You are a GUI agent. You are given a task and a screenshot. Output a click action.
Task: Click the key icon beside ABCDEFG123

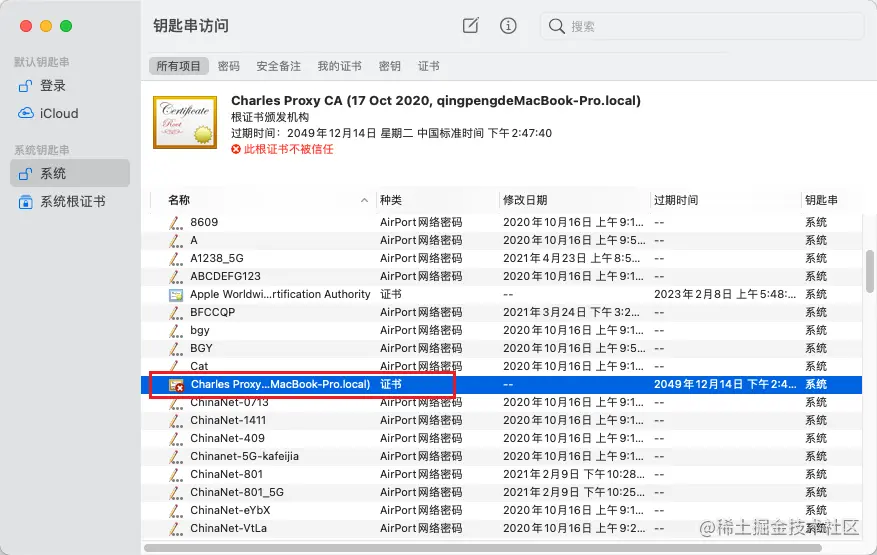176,276
